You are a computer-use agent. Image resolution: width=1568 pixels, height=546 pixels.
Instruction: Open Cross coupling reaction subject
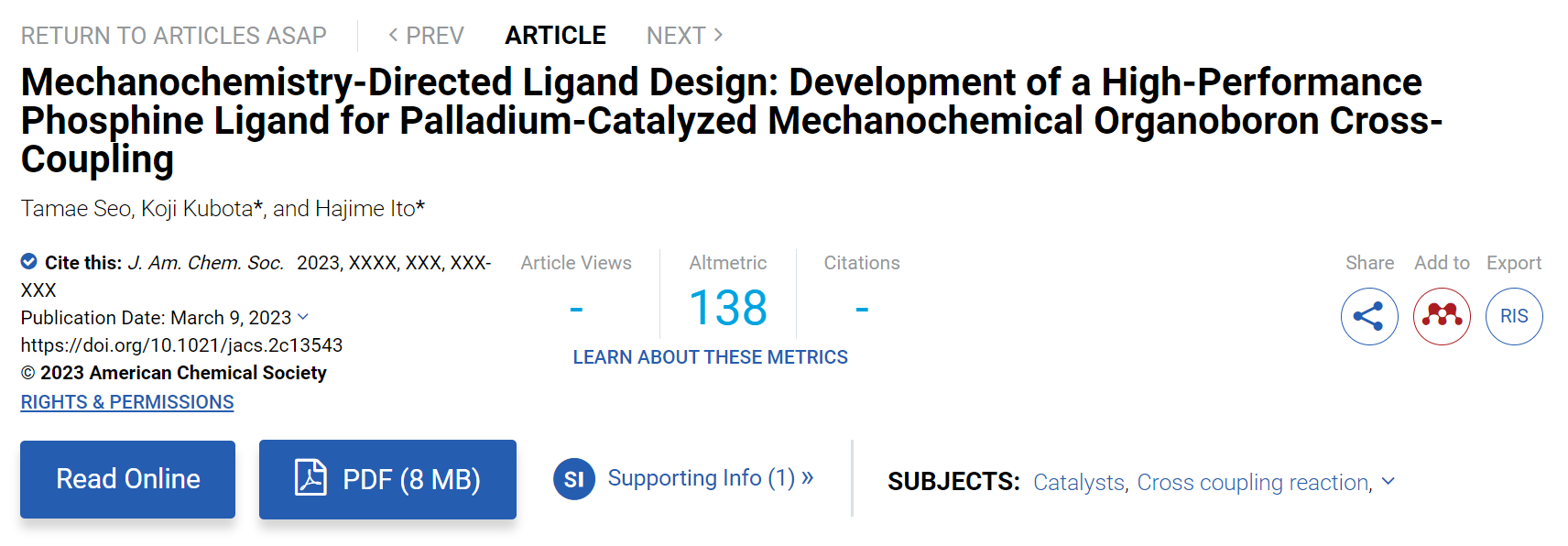point(1254,482)
